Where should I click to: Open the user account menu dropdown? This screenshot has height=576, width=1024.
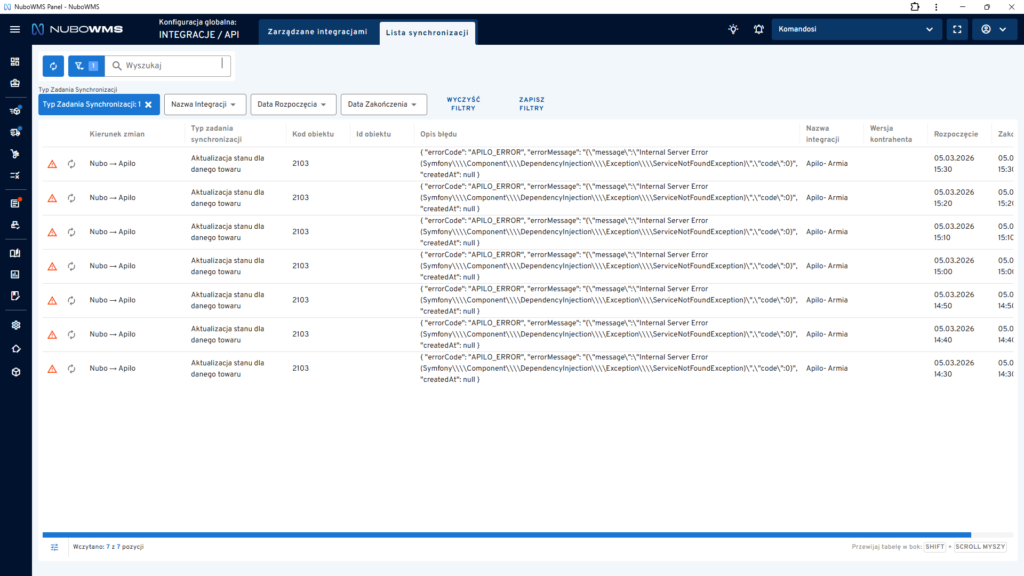click(x=994, y=30)
